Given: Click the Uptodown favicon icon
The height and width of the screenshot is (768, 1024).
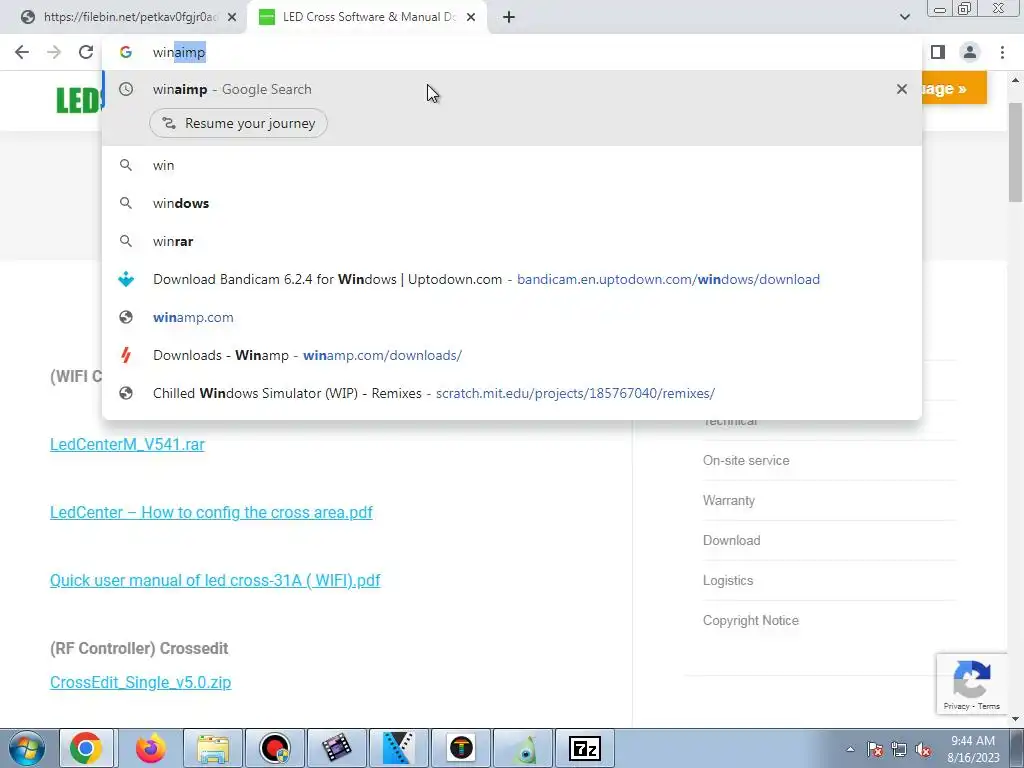Looking at the screenshot, I should click(126, 280).
